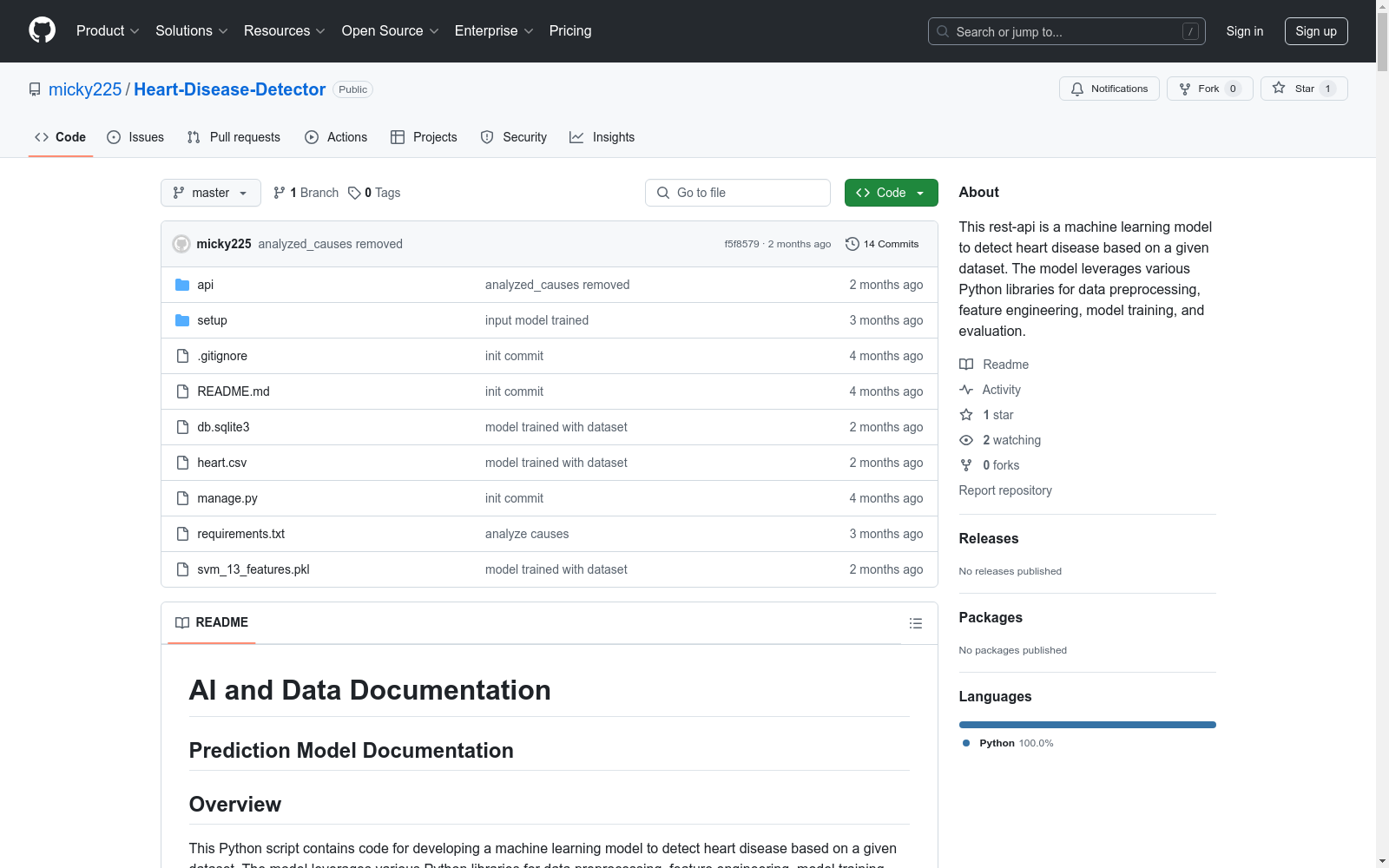1389x868 pixels.
Task: Open the green Code dropdown
Action: click(891, 193)
